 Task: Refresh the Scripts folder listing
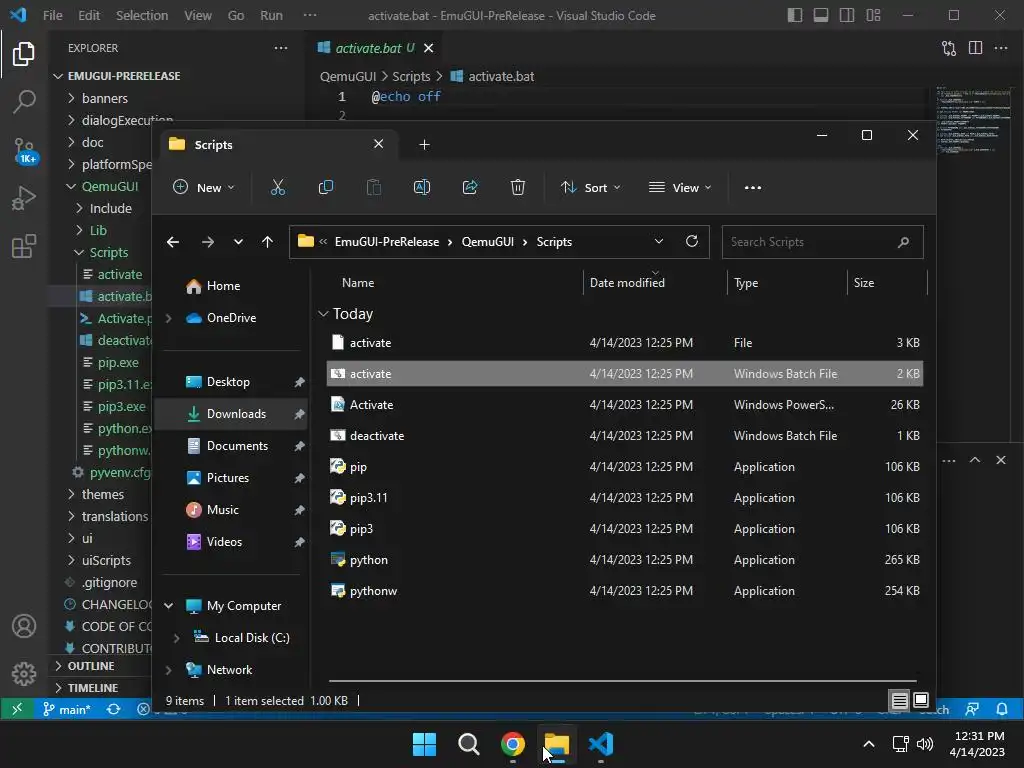(x=692, y=242)
